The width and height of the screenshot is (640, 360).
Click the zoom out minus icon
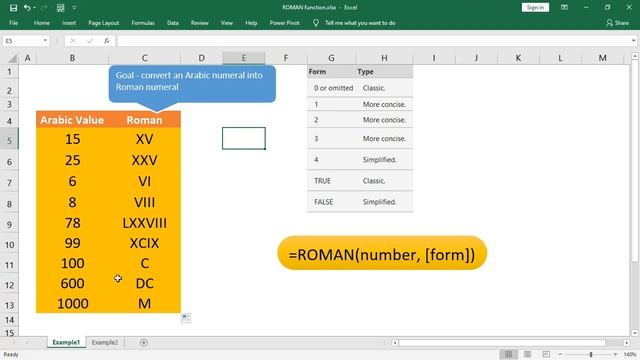click(x=560, y=354)
